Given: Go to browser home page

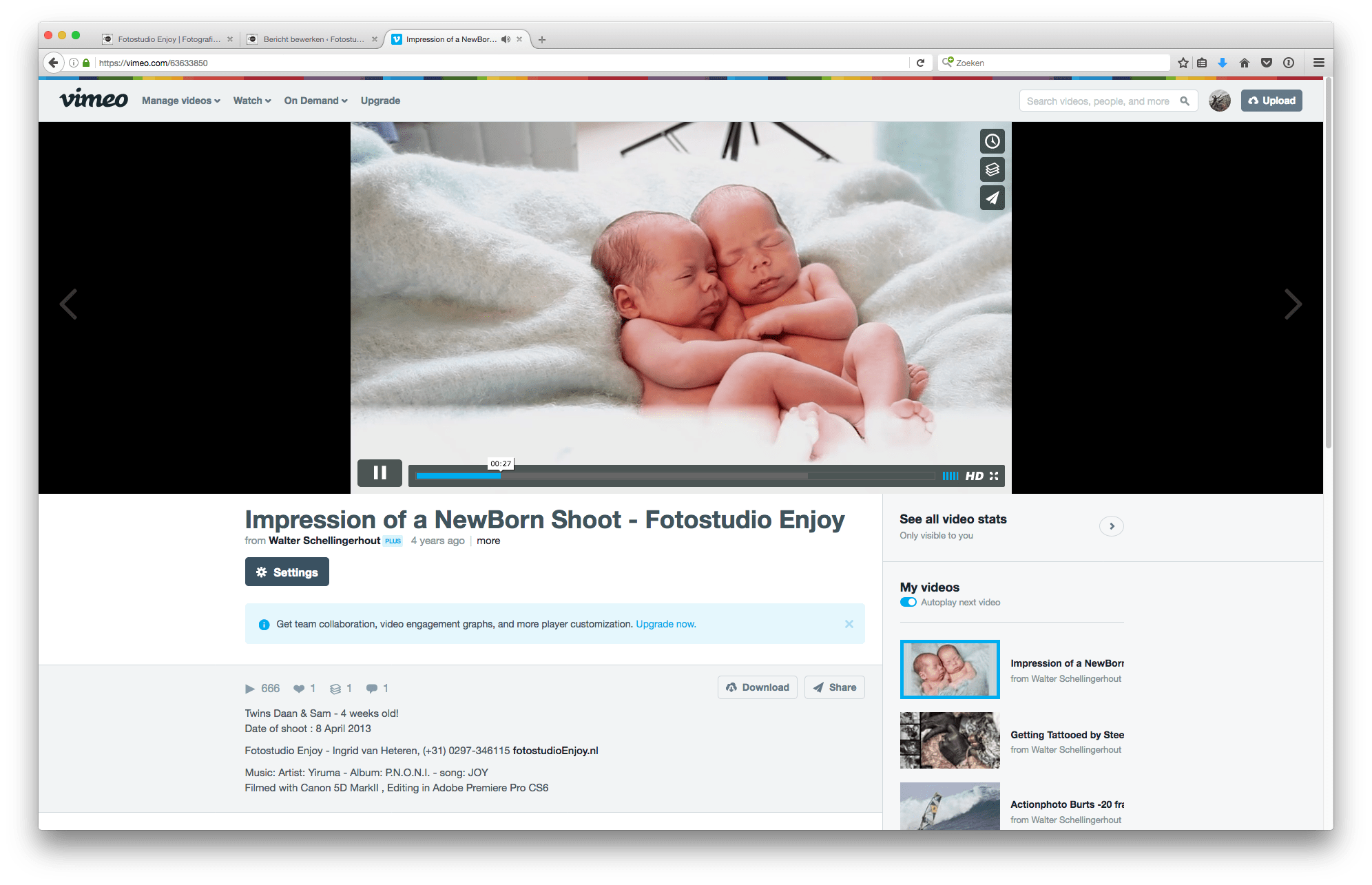Looking at the screenshot, I should tap(1244, 63).
